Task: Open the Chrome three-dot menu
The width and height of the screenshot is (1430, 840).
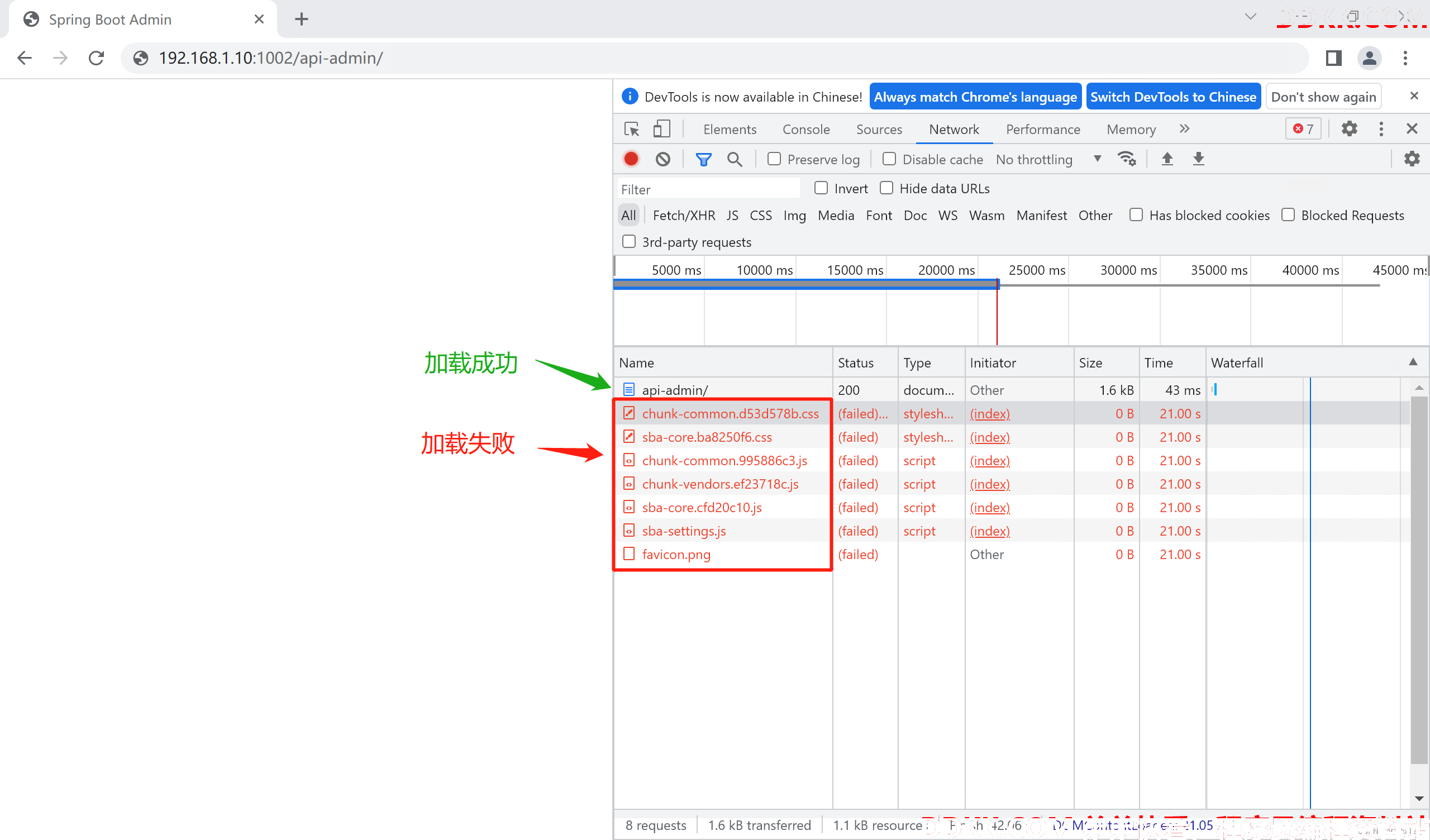Action: [1405, 58]
